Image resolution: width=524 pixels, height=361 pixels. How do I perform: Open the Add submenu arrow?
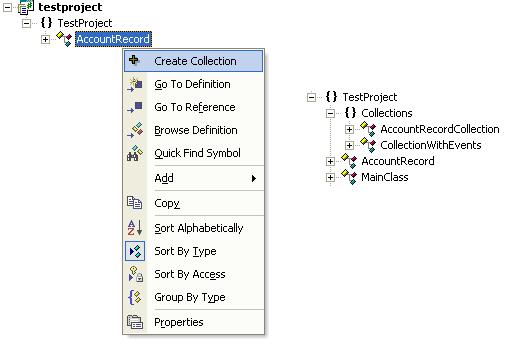coord(254,178)
